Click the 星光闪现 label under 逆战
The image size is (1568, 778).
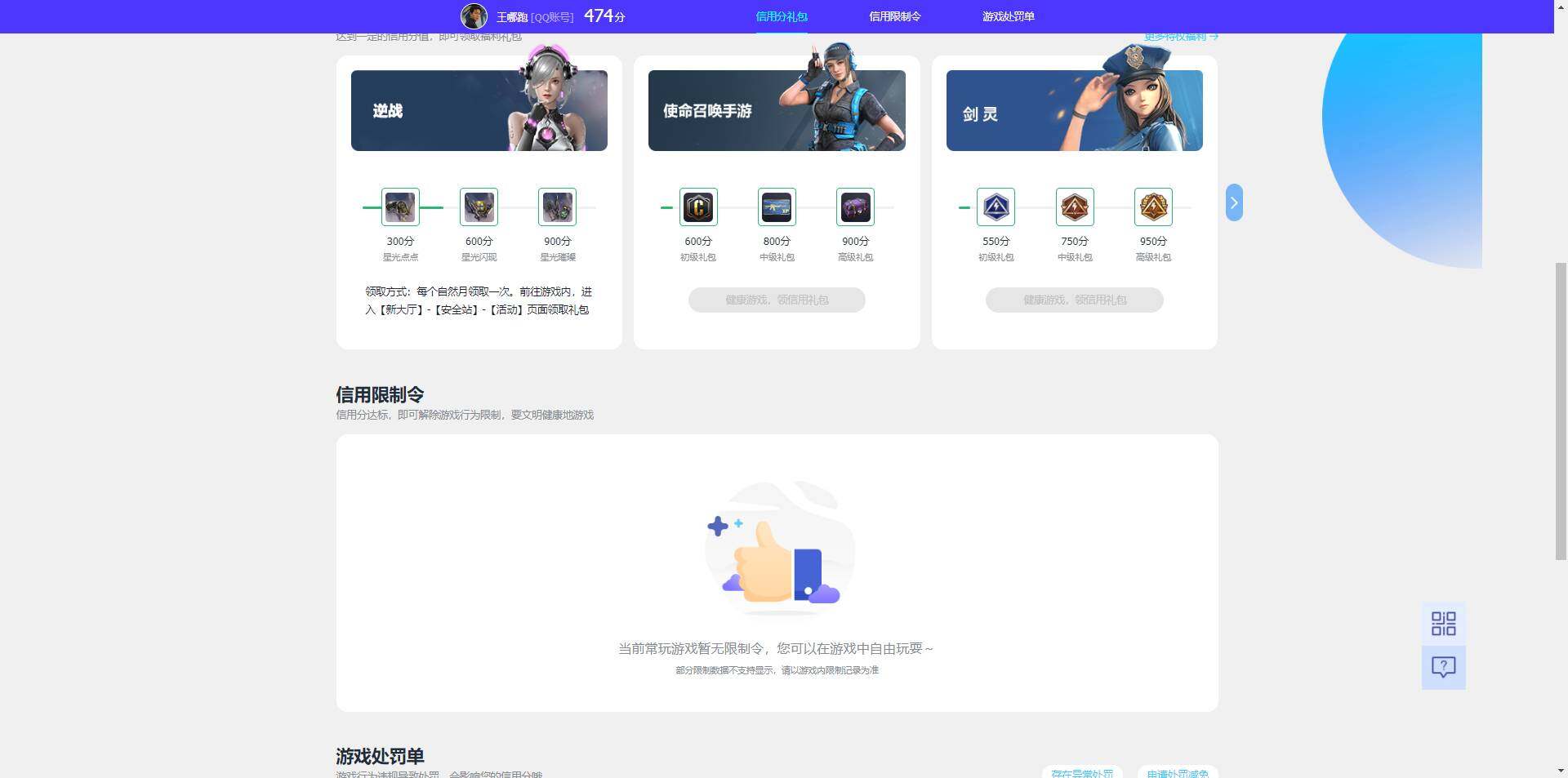pos(479,257)
